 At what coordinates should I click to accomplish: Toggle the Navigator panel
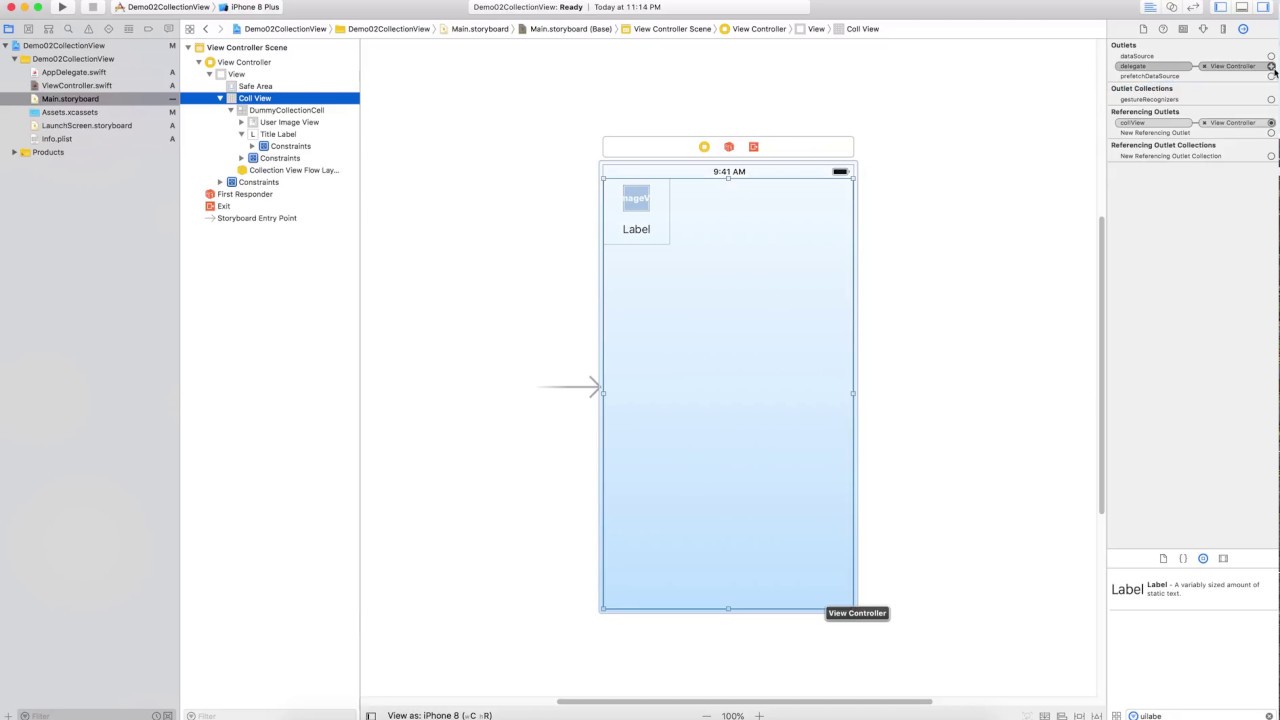1220,7
